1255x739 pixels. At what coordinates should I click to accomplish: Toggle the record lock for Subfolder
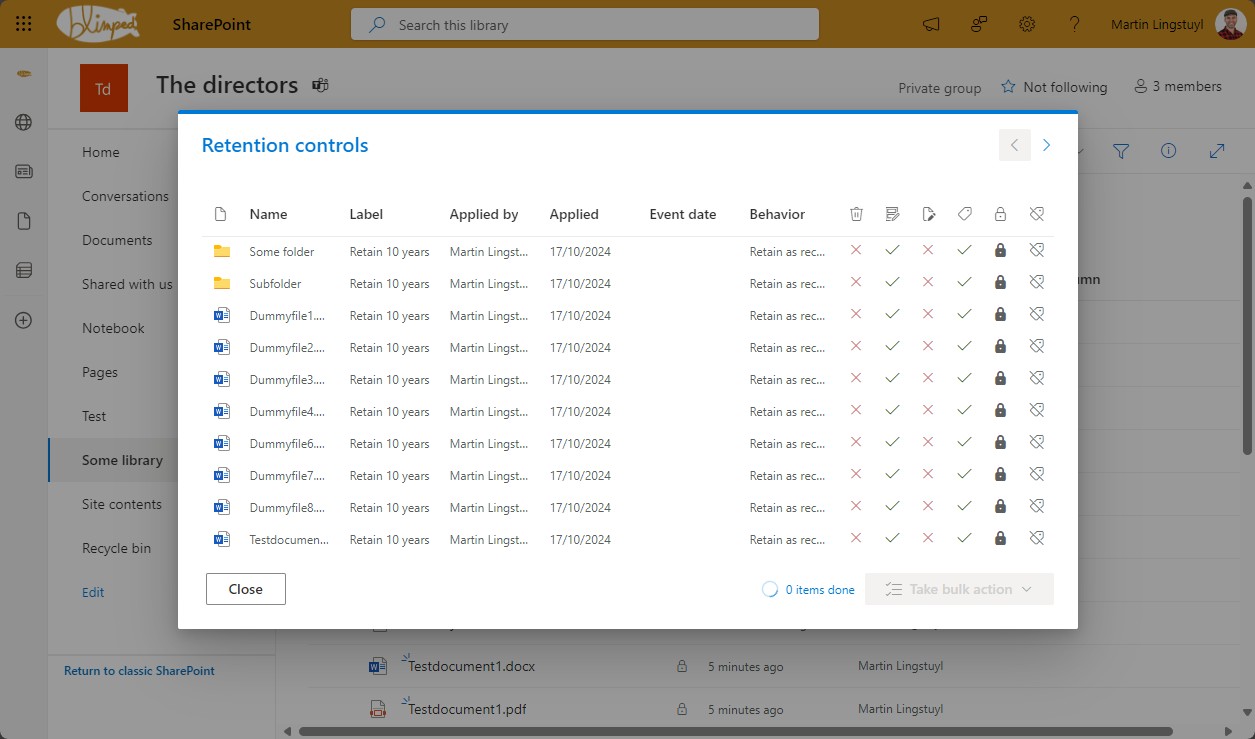pos(1000,283)
